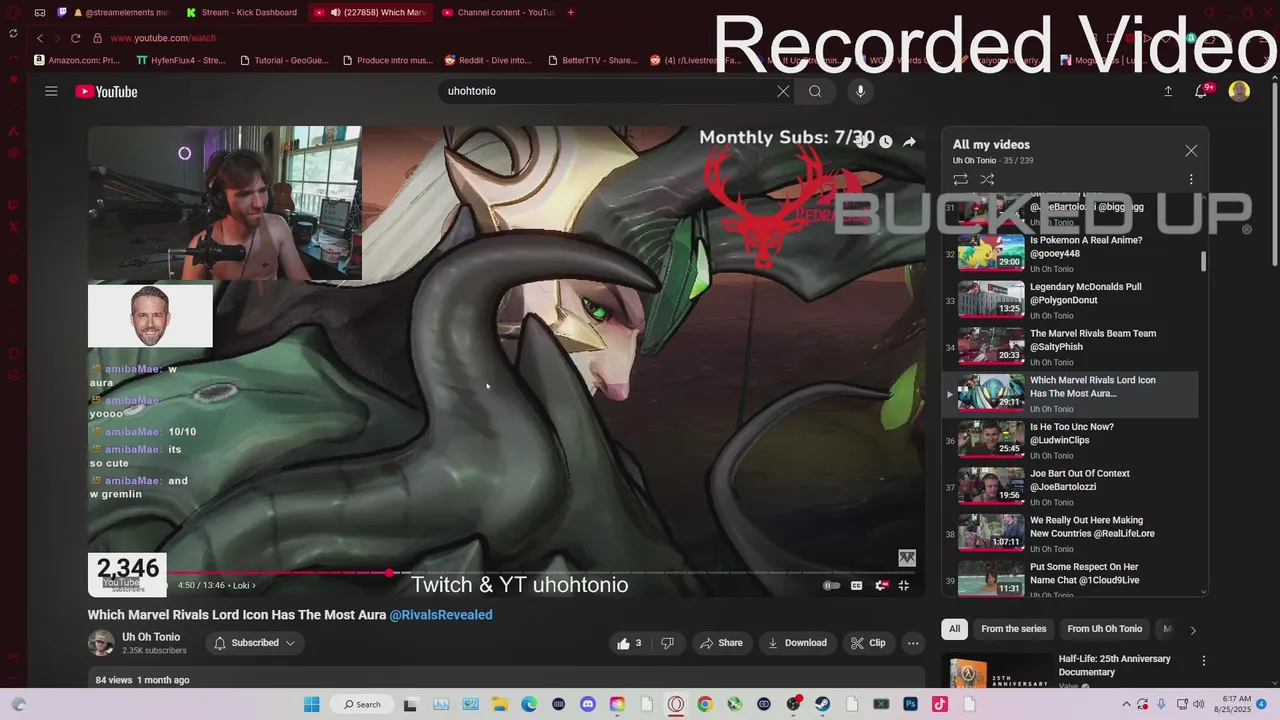Go to YouTube home via logo
Screen dimensions: 1280x720
[106, 92]
